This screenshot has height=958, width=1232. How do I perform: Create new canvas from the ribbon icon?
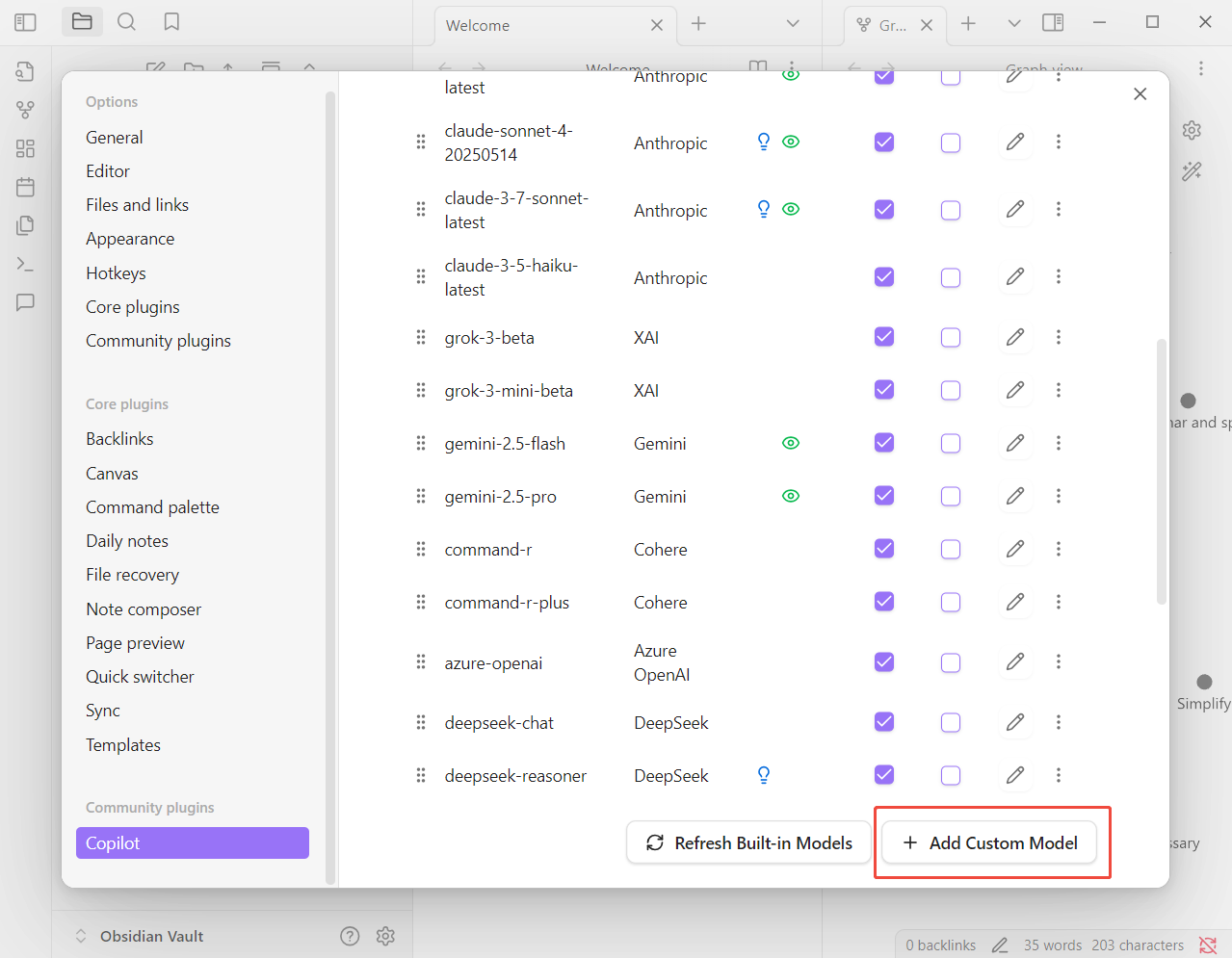click(x=26, y=148)
